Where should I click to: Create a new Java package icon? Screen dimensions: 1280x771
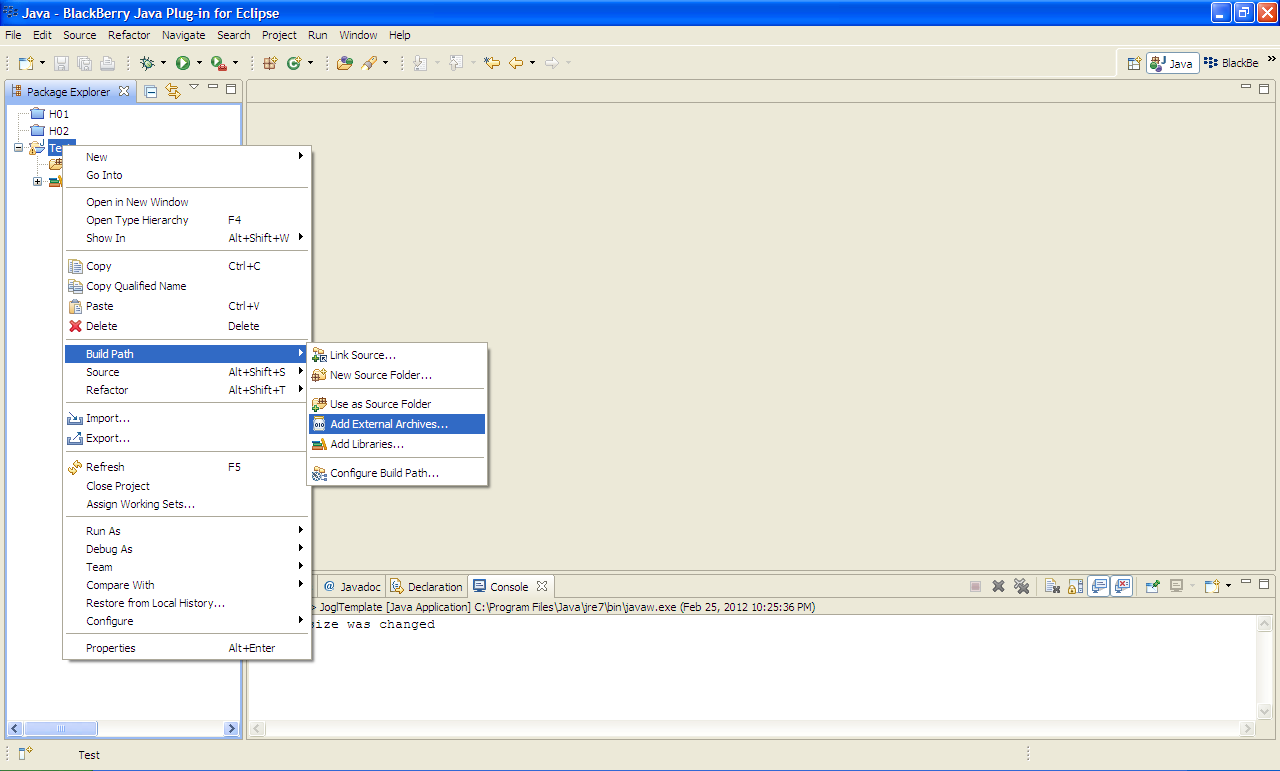point(270,63)
